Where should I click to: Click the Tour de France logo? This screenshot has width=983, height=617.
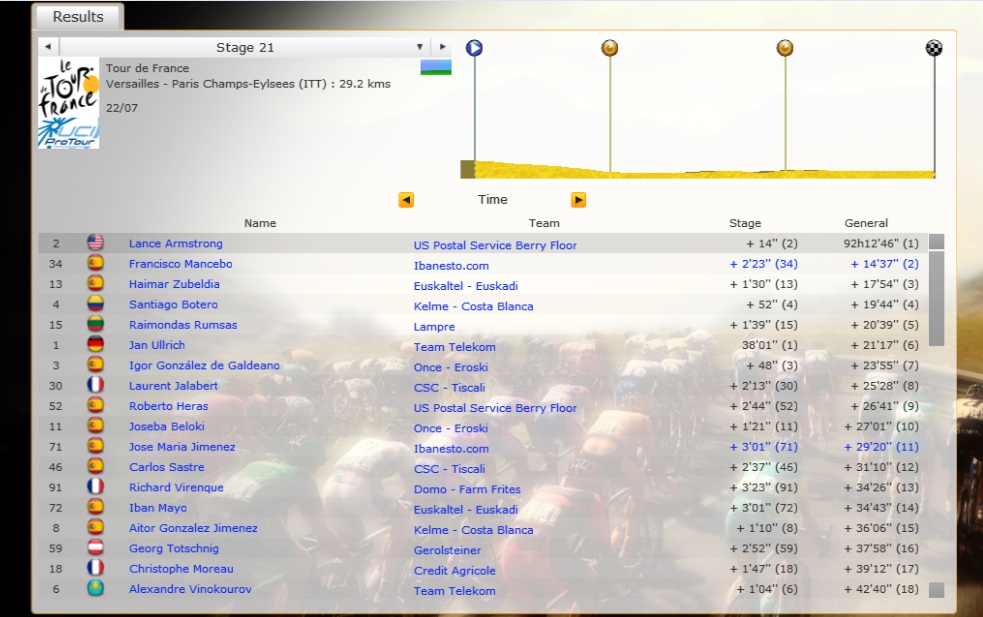click(68, 103)
